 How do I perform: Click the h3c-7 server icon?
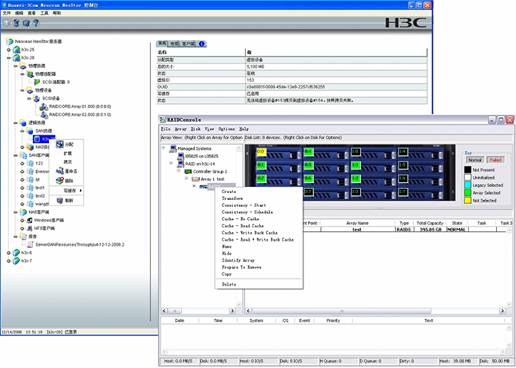coord(16,261)
